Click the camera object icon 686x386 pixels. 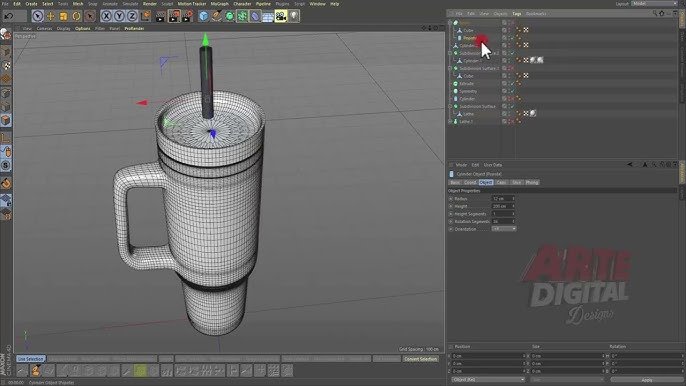[281, 17]
